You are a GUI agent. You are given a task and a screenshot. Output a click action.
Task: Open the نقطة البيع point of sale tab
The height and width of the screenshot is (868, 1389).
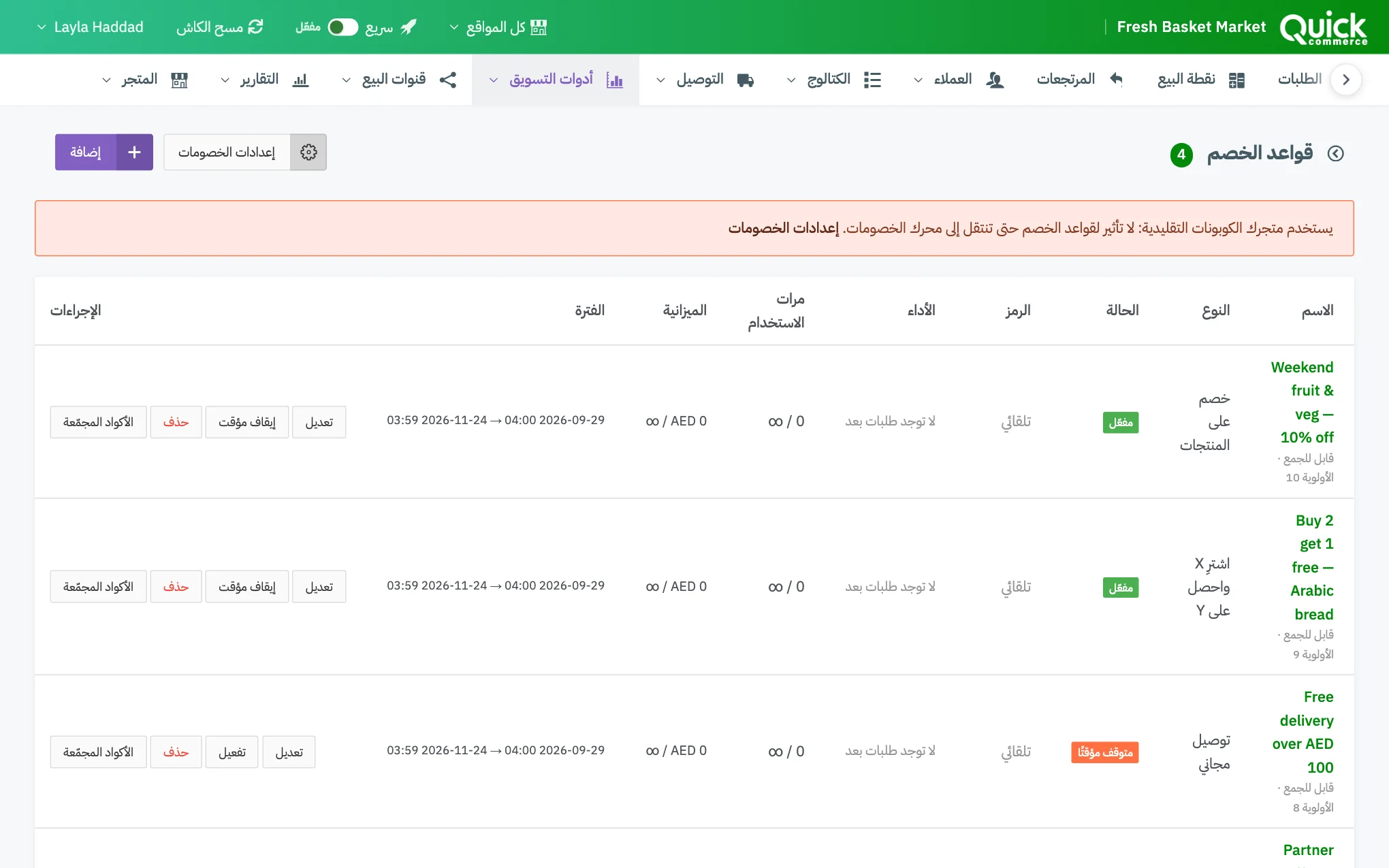1201,80
